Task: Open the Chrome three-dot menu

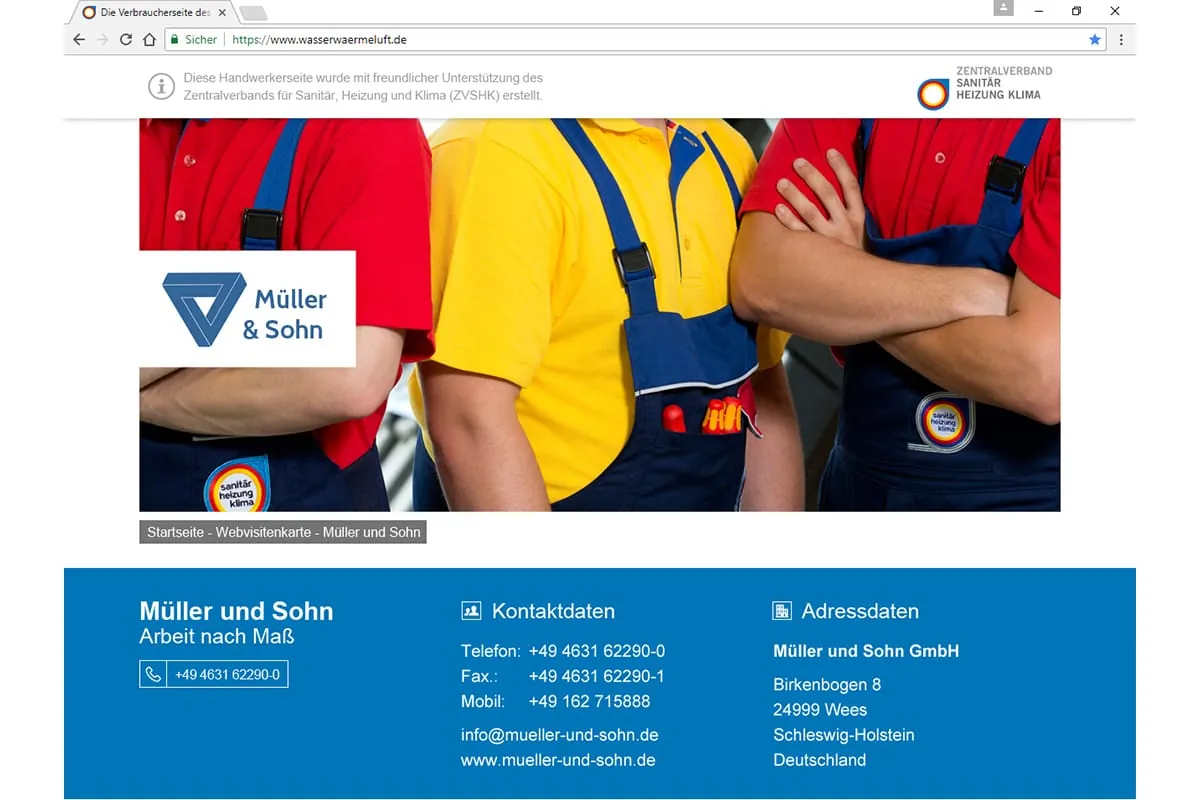Action: click(1121, 40)
